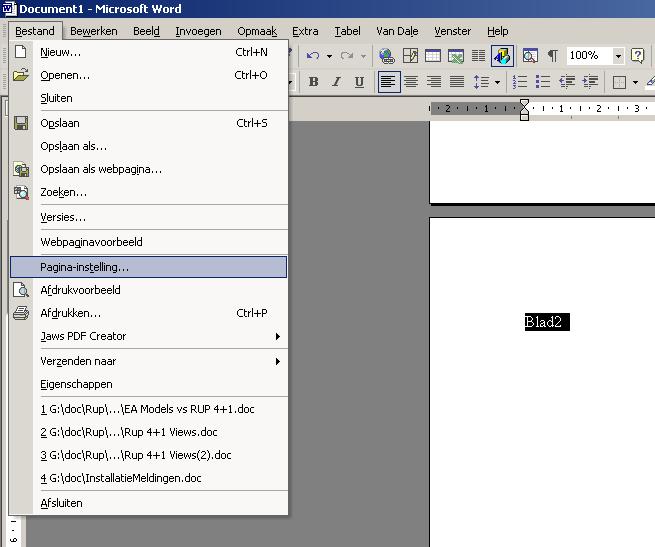Toggle Underline text formatting
655x547 pixels.
point(358,82)
